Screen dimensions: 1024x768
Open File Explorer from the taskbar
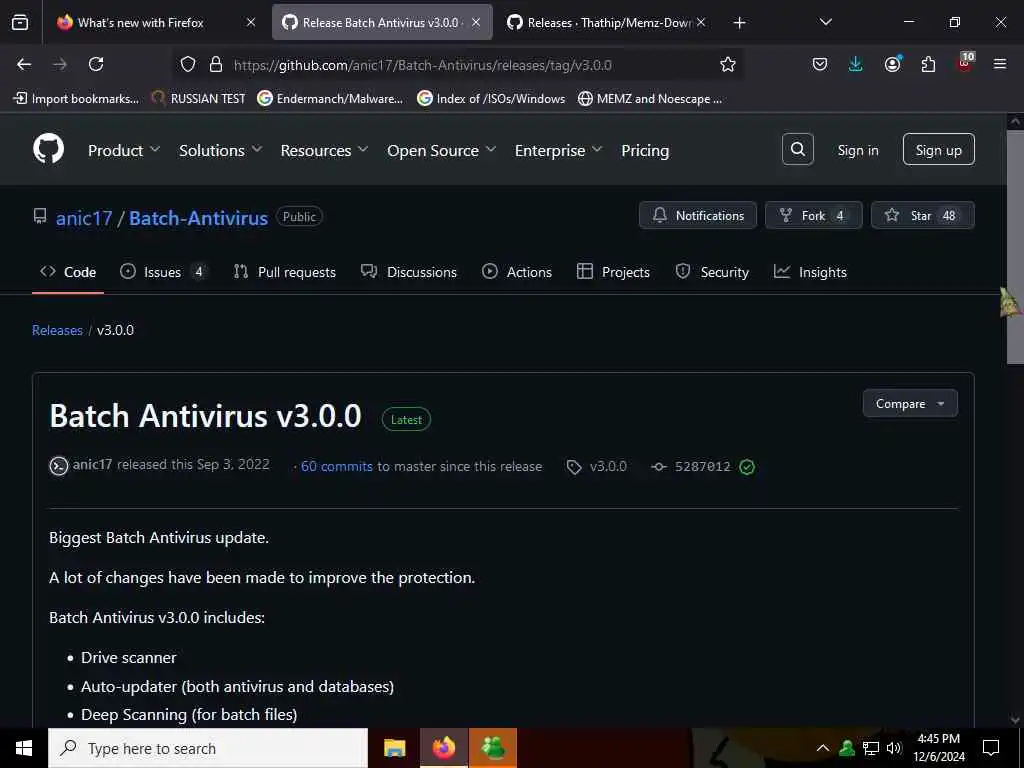coord(394,748)
